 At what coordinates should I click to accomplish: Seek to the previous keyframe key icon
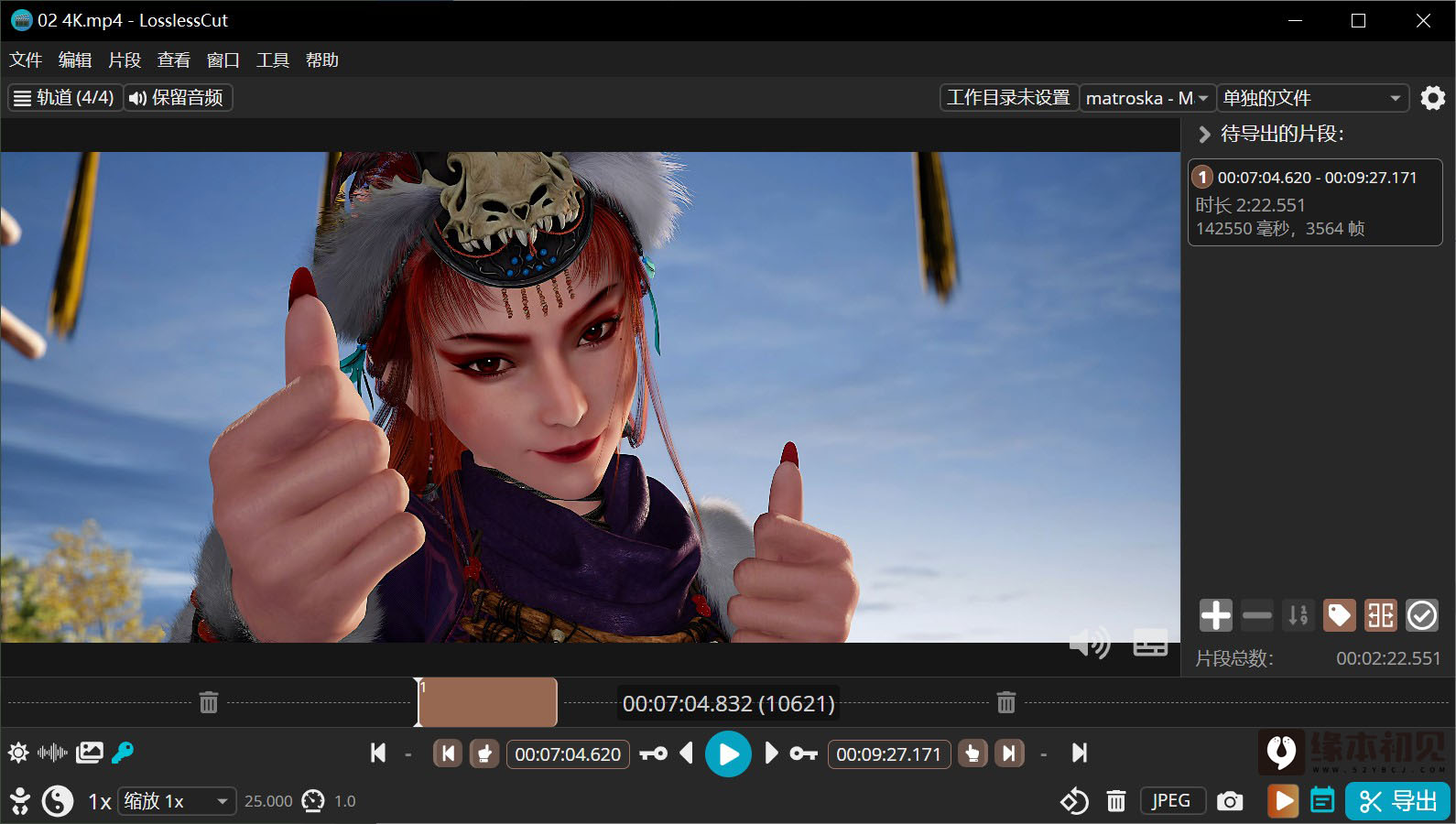pyautogui.click(x=654, y=754)
